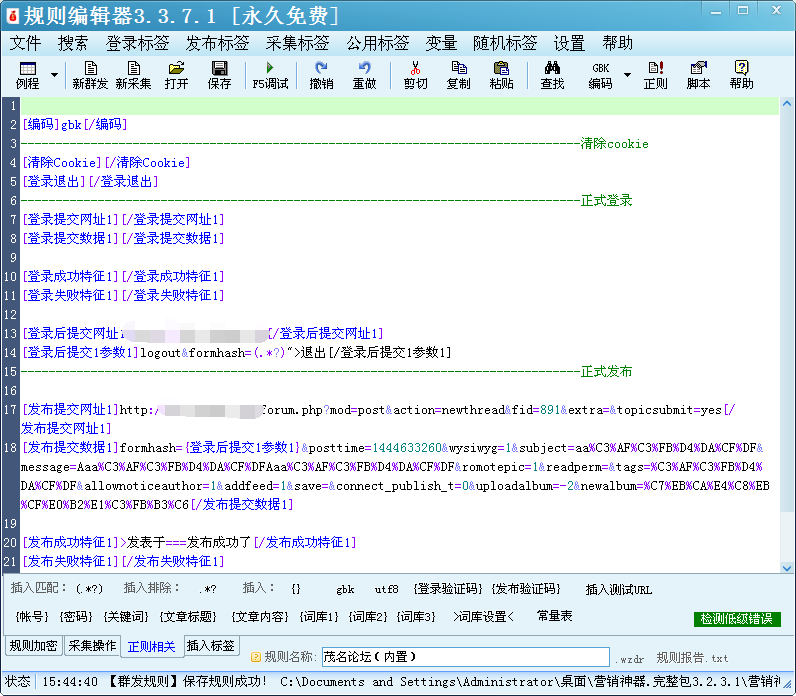This screenshot has height=696, width=796.
Task: Undo with the 撤销 icon
Action: pos(321,75)
